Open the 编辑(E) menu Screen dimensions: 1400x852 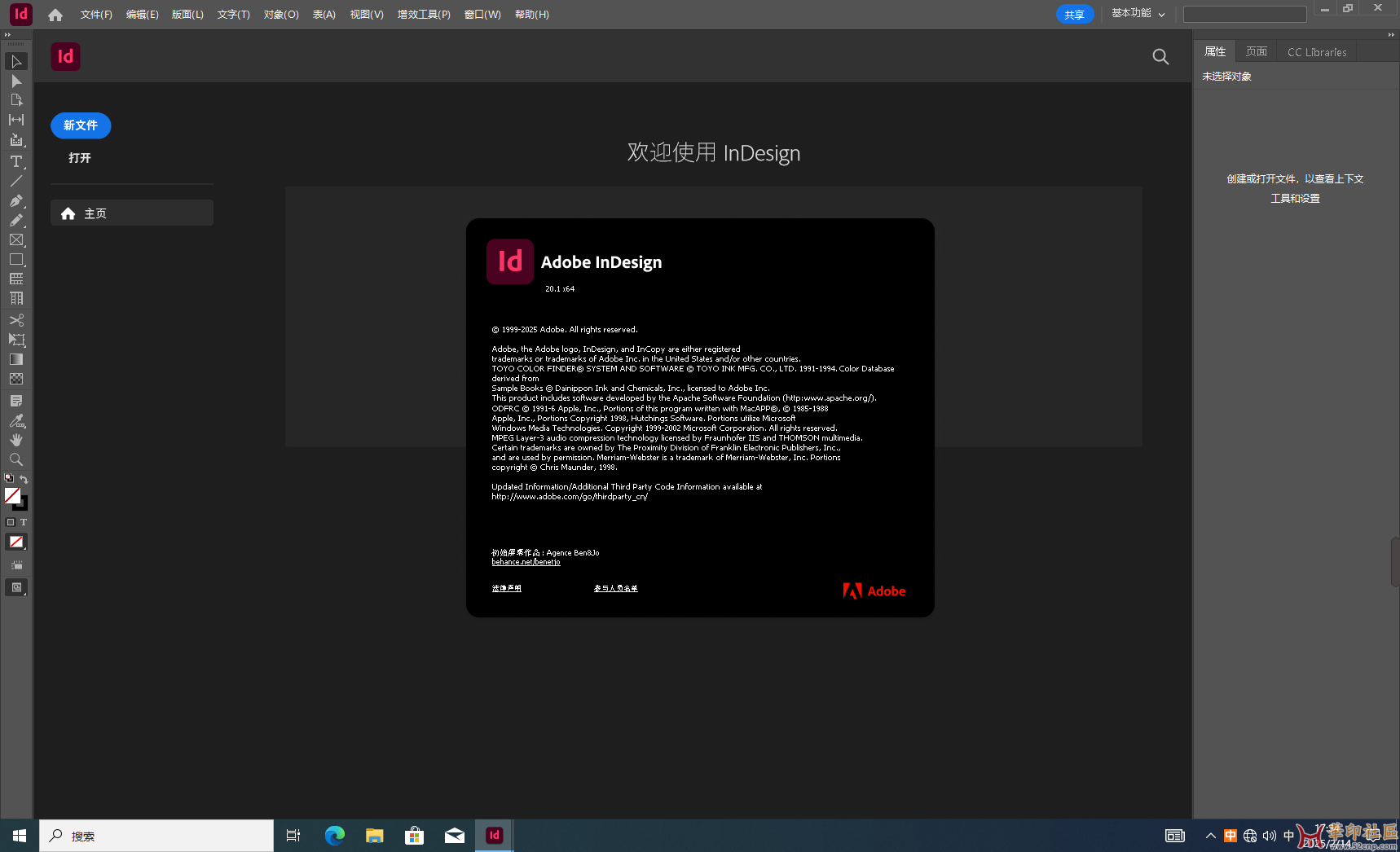(143, 15)
